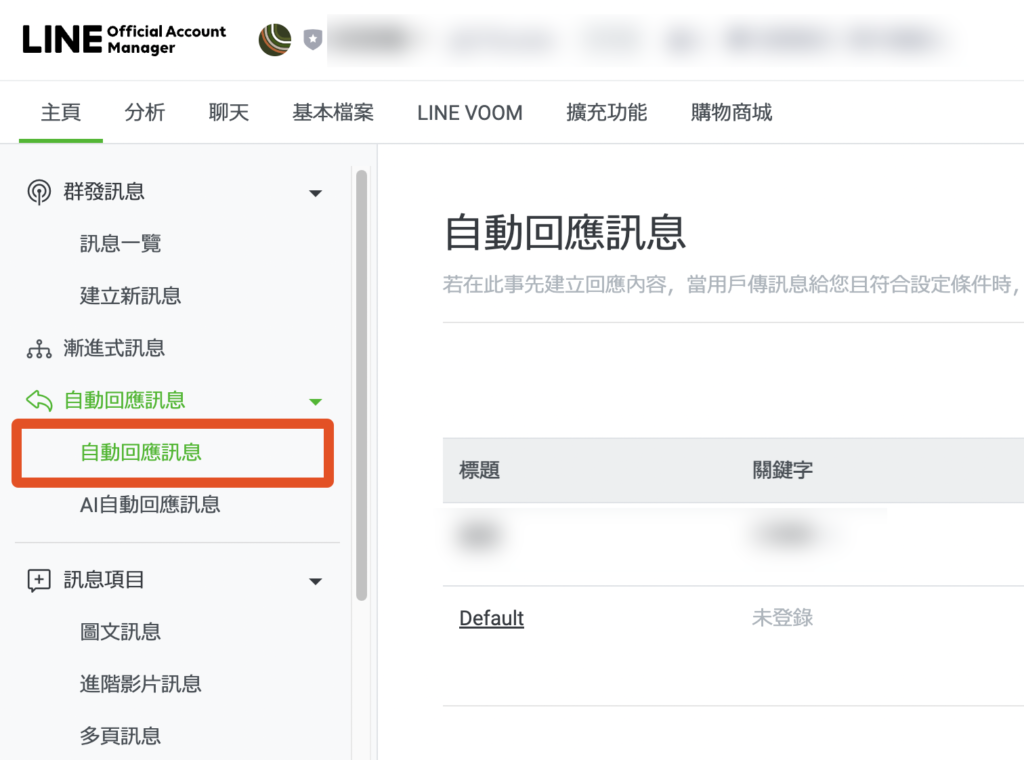Open 多頁訊息 in the sidebar
The height and width of the screenshot is (760, 1024).
click(x=121, y=736)
